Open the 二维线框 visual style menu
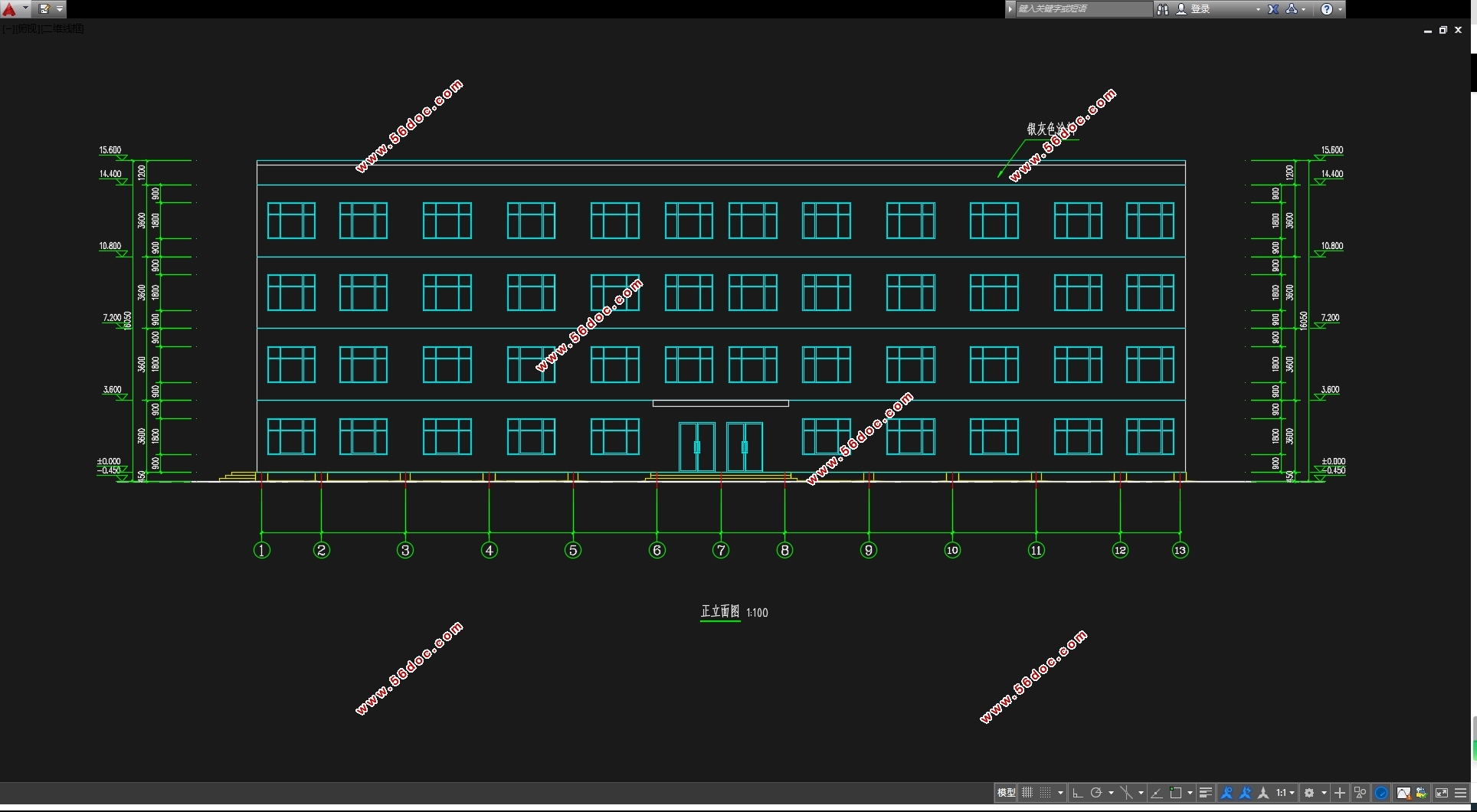This screenshot has width=1477, height=812. coord(63,28)
